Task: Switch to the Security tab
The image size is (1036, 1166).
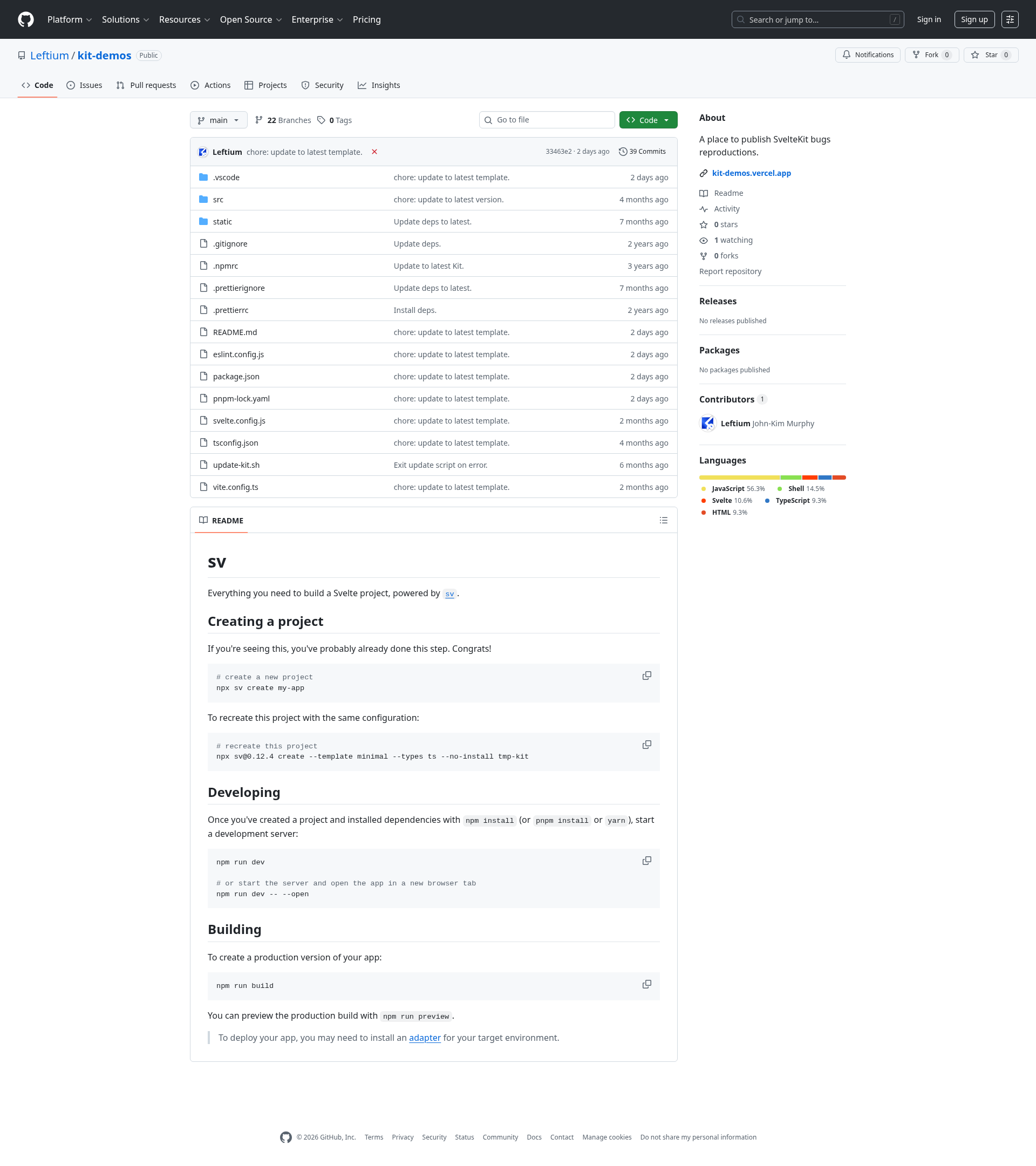Action: click(322, 85)
